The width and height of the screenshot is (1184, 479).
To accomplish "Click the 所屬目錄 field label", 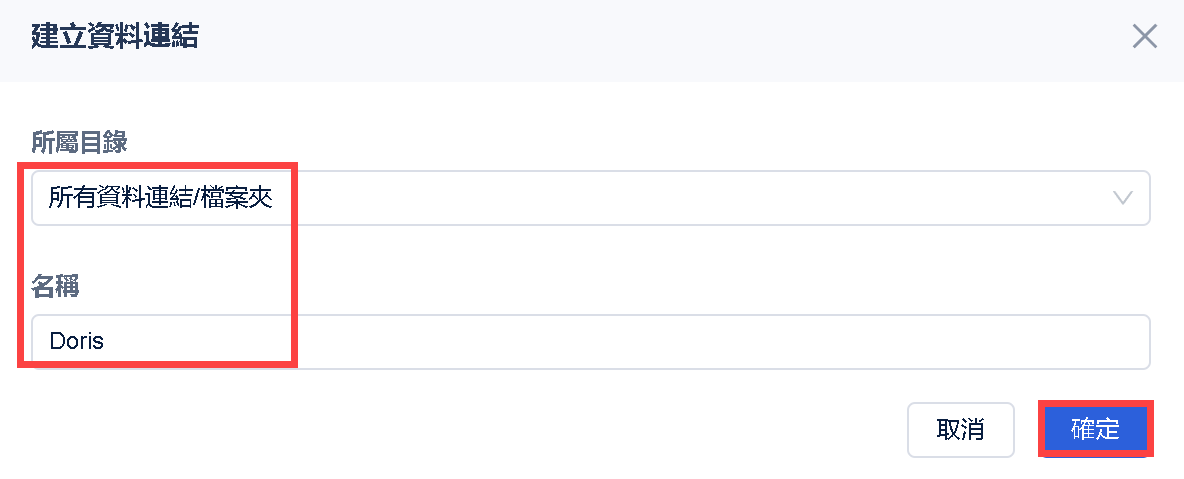I will pyautogui.click(x=79, y=143).
